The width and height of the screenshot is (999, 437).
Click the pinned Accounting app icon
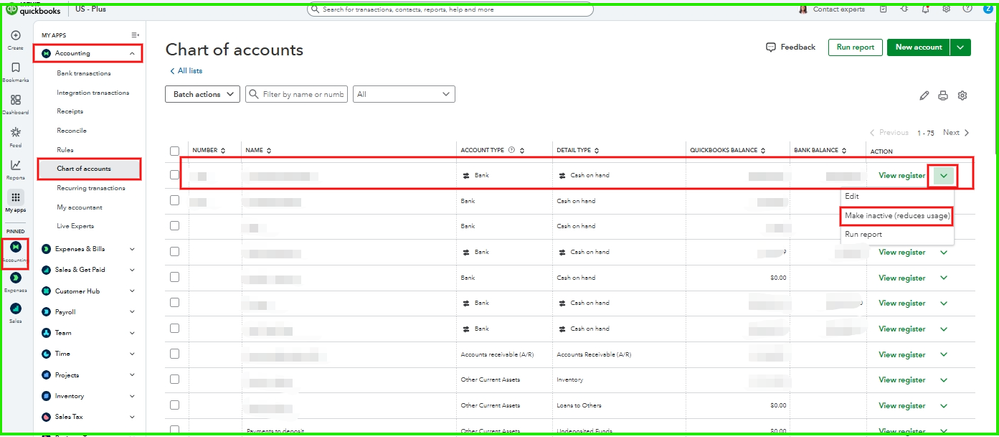(16, 247)
